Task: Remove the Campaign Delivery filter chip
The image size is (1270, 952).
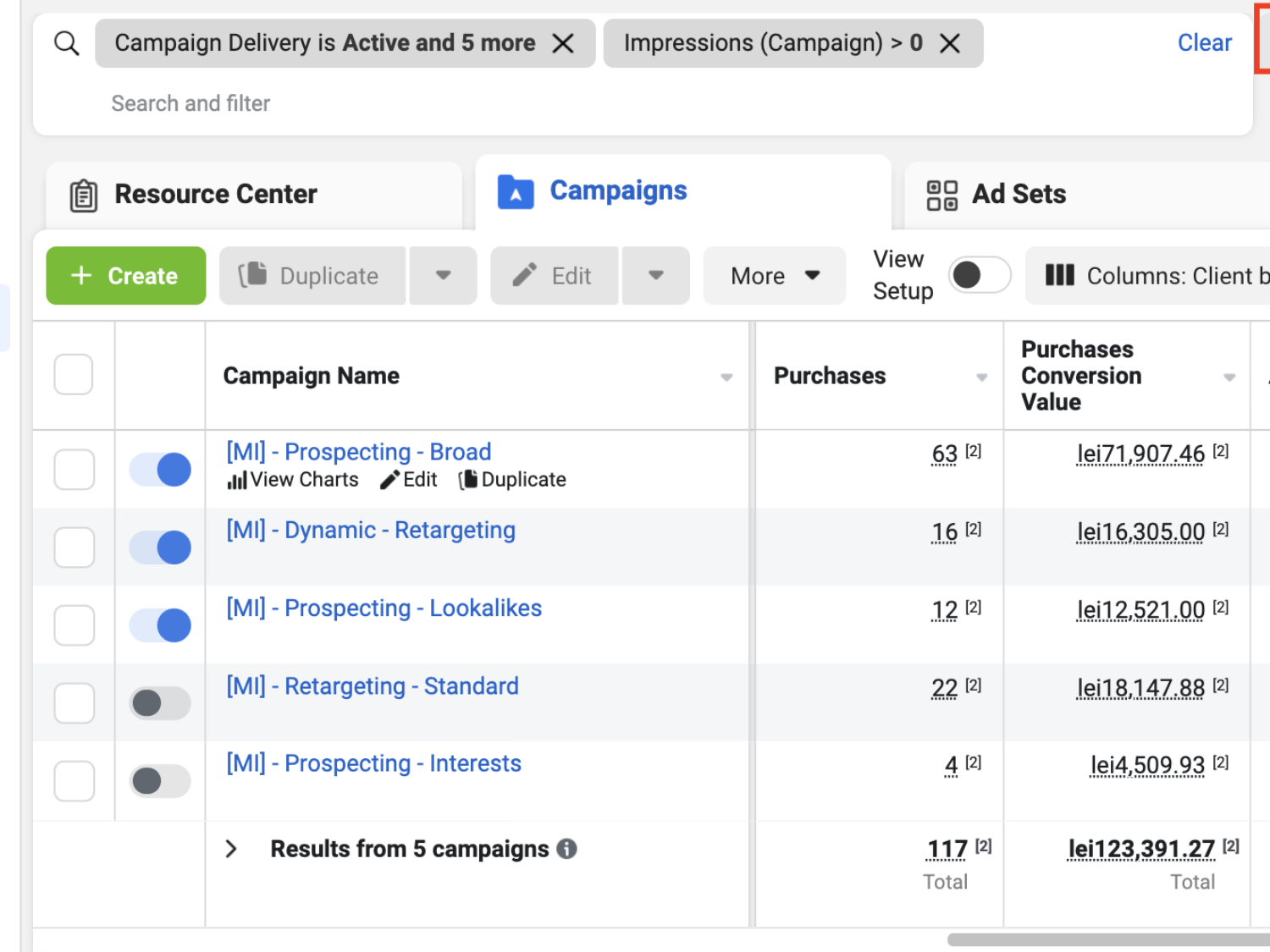Action: [x=563, y=43]
